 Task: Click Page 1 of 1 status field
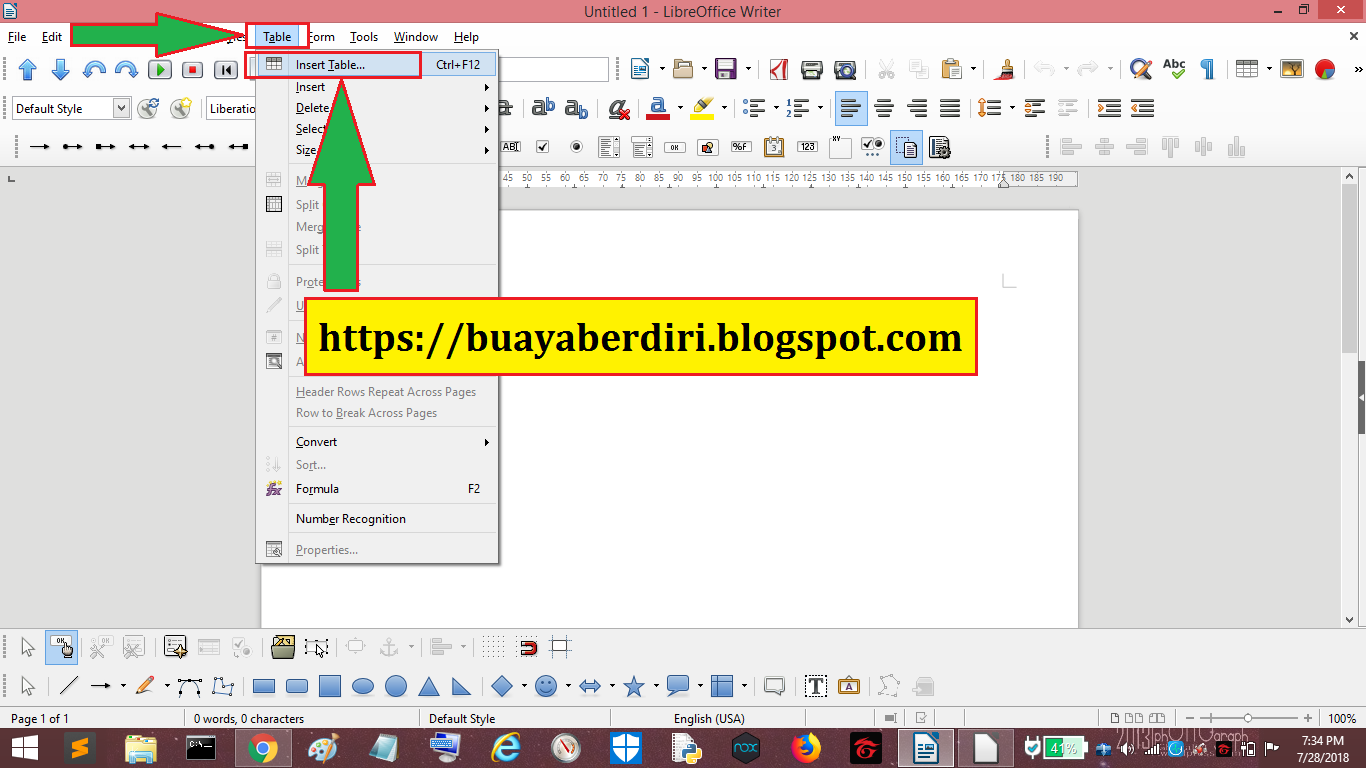coord(40,718)
